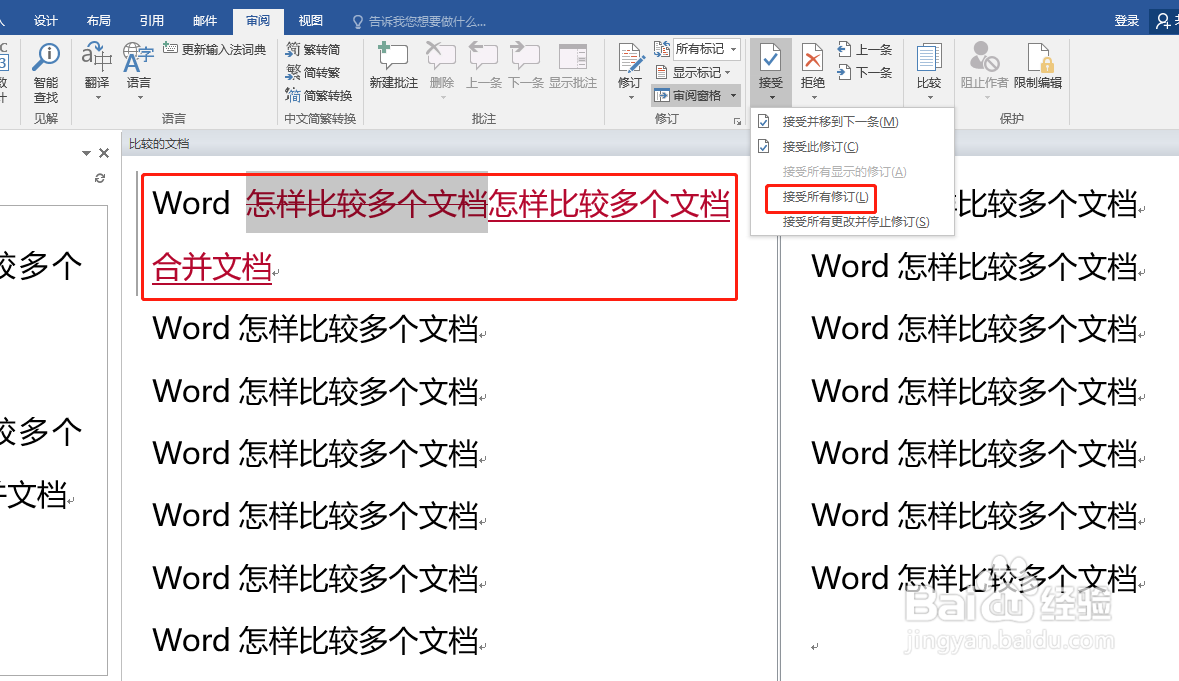The image size is (1179, 681).
Task: Click Block Authors (阻止作者)
Action: pos(984,66)
